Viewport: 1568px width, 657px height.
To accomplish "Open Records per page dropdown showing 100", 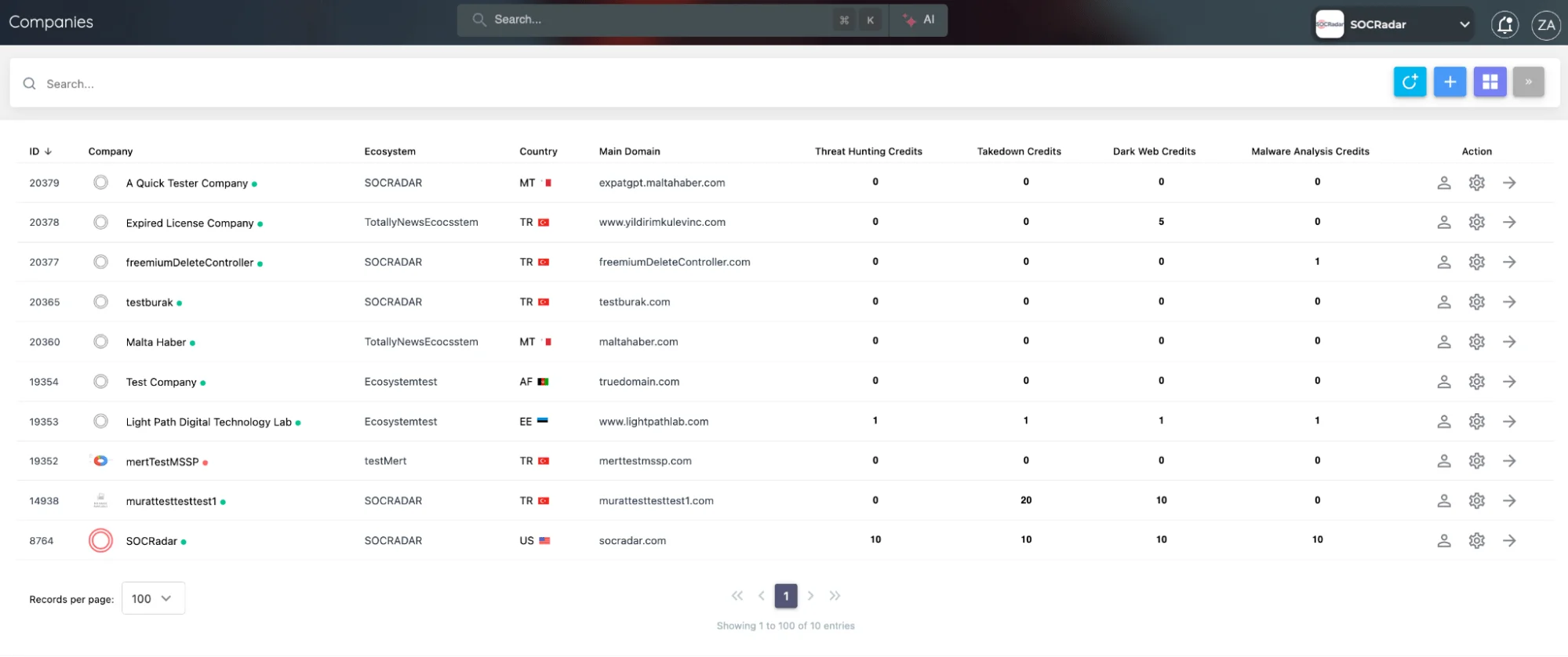I will pos(153,598).
